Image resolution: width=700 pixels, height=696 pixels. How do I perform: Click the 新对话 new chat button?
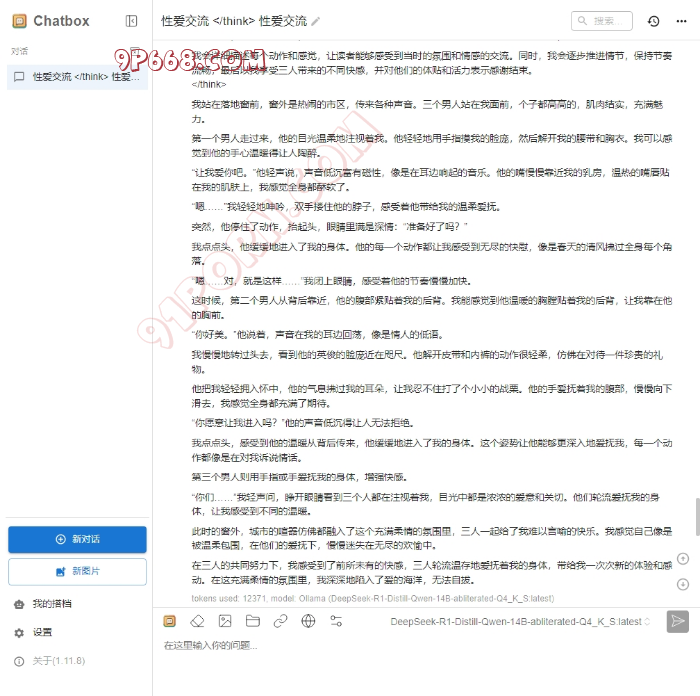pyautogui.click(x=77, y=539)
